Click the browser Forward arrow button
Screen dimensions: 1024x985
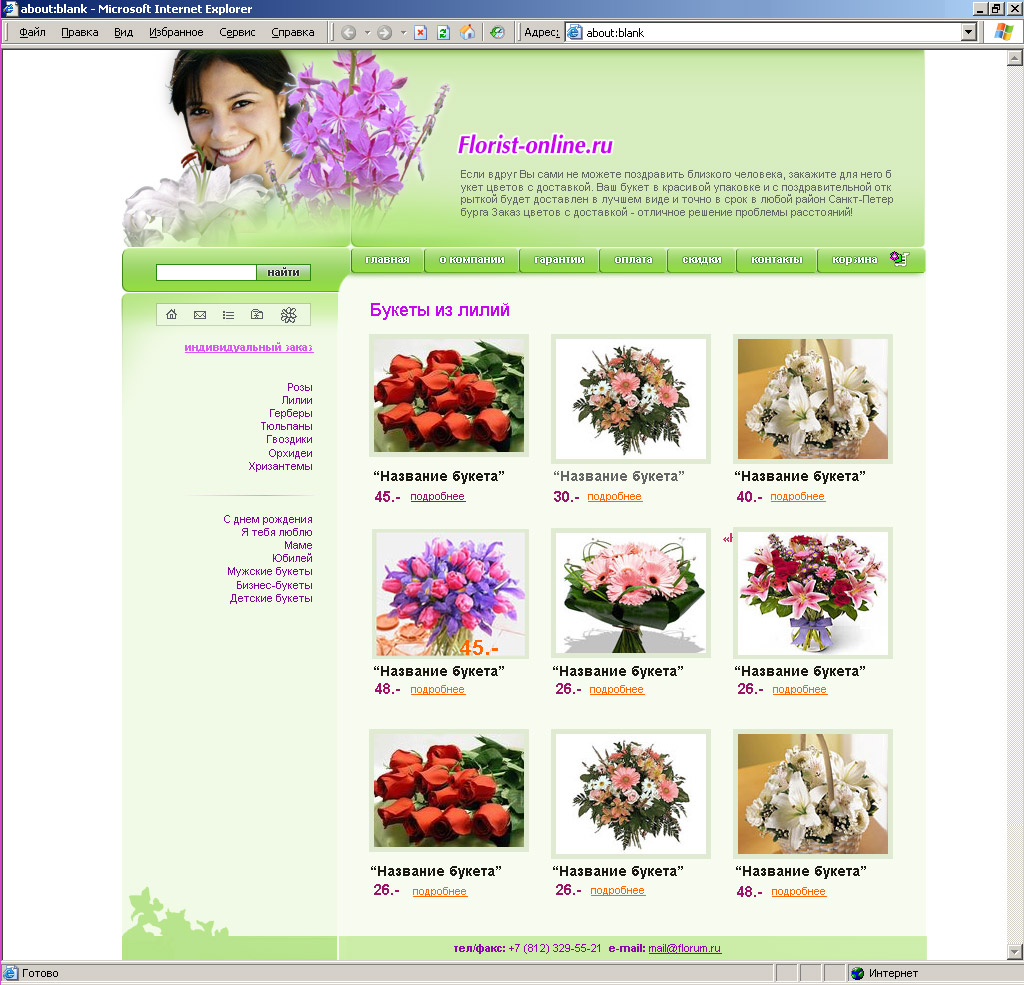[385, 33]
